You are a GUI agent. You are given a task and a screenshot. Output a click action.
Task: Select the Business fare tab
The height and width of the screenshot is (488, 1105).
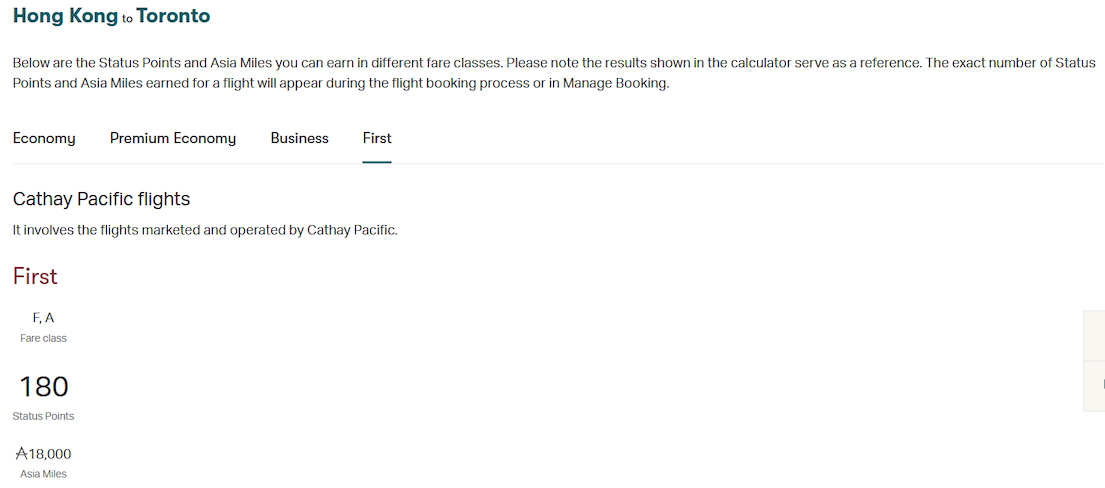coord(299,138)
